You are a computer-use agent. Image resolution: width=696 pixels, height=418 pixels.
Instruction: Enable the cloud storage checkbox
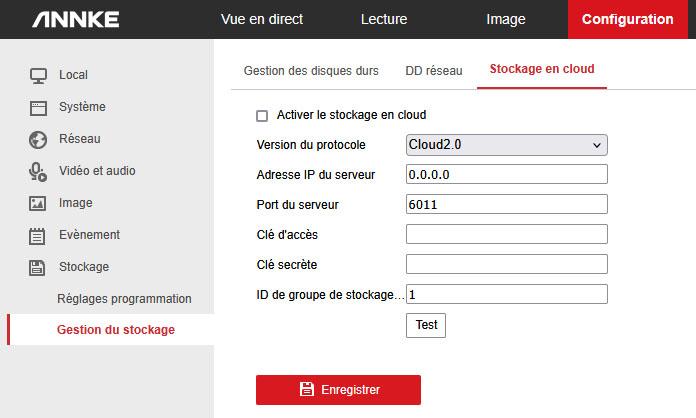pos(262,116)
